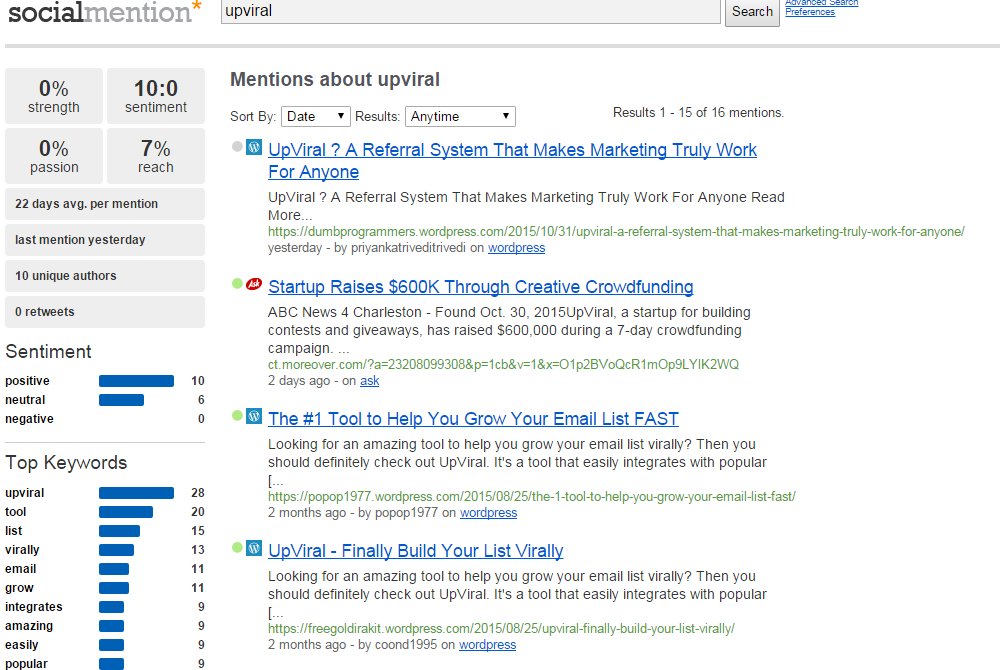
Task: Click the 'popular' keyword label
Action: tap(26, 664)
